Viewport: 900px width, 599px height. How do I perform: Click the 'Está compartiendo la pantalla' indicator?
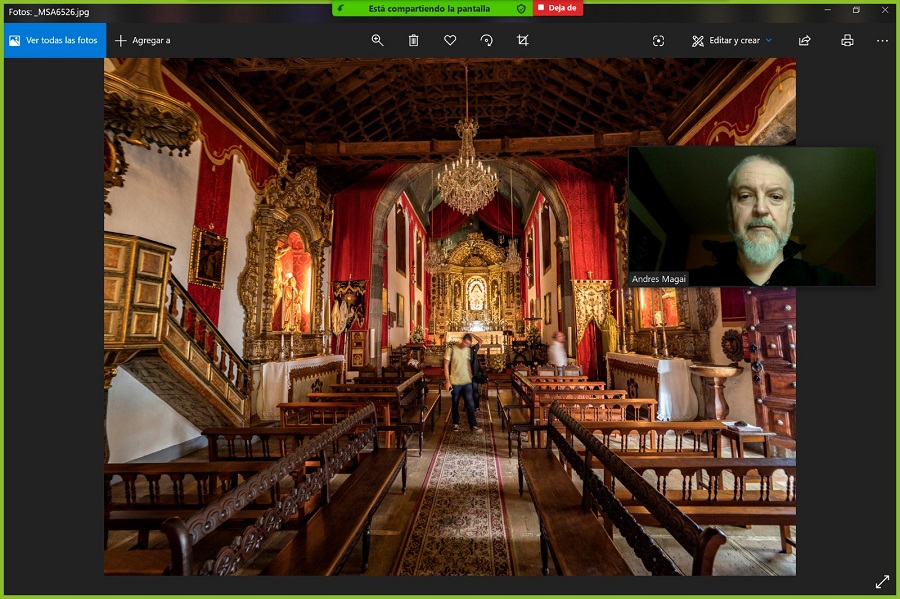click(429, 8)
